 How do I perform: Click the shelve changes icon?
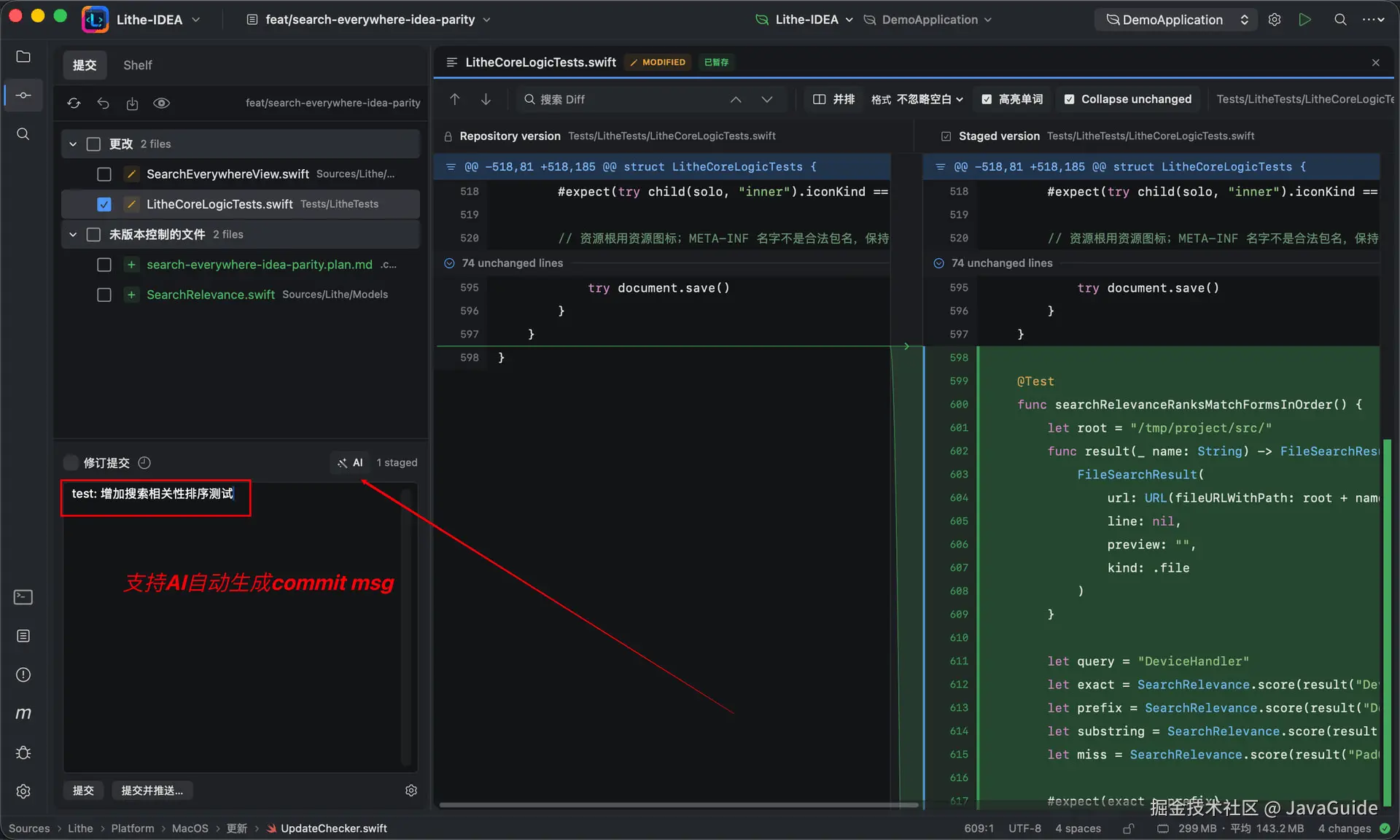click(x=132, y=103)
